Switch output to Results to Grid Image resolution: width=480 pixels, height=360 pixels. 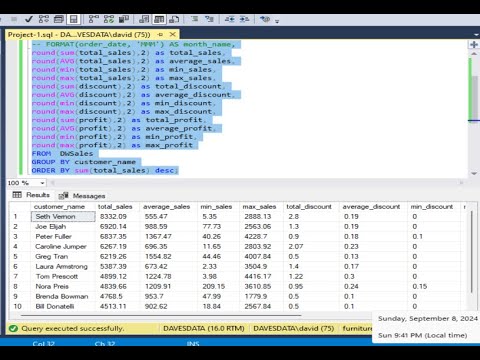[159, 19]
